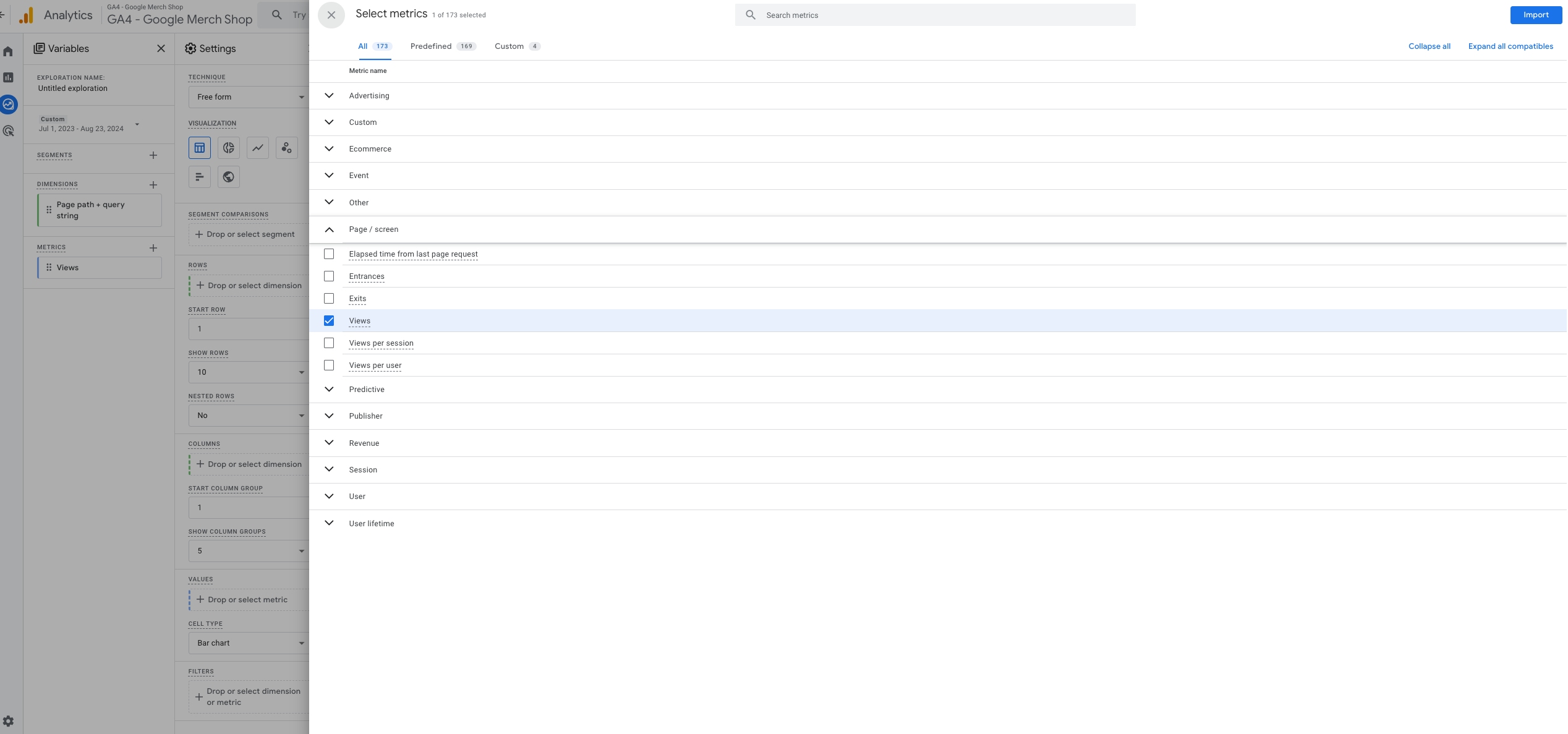Image resolution: width=1568 pixels, height=734 pixels.
Task: Select the table visualization icon
Action: tap(199, 148)
